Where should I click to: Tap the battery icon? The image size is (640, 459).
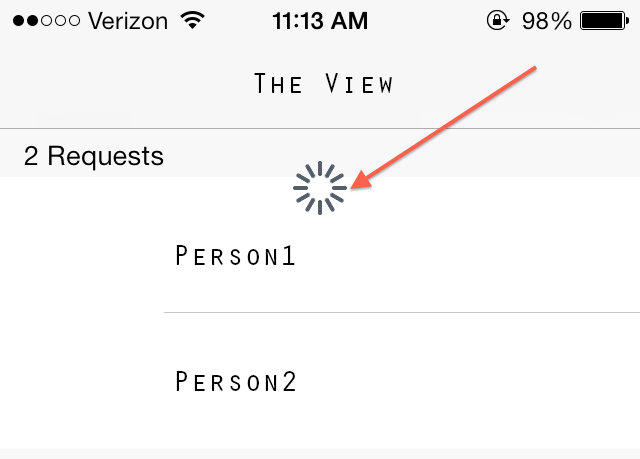[604, 21]
